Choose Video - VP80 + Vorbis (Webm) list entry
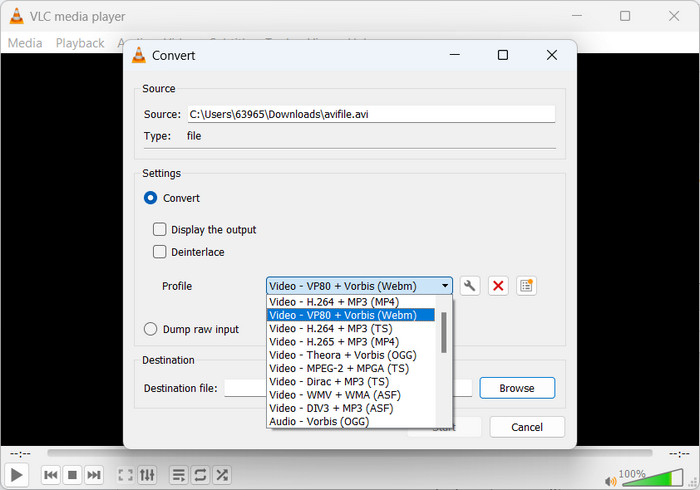Image resolution: width=700 pixels, height=490 pixels. 351,315
